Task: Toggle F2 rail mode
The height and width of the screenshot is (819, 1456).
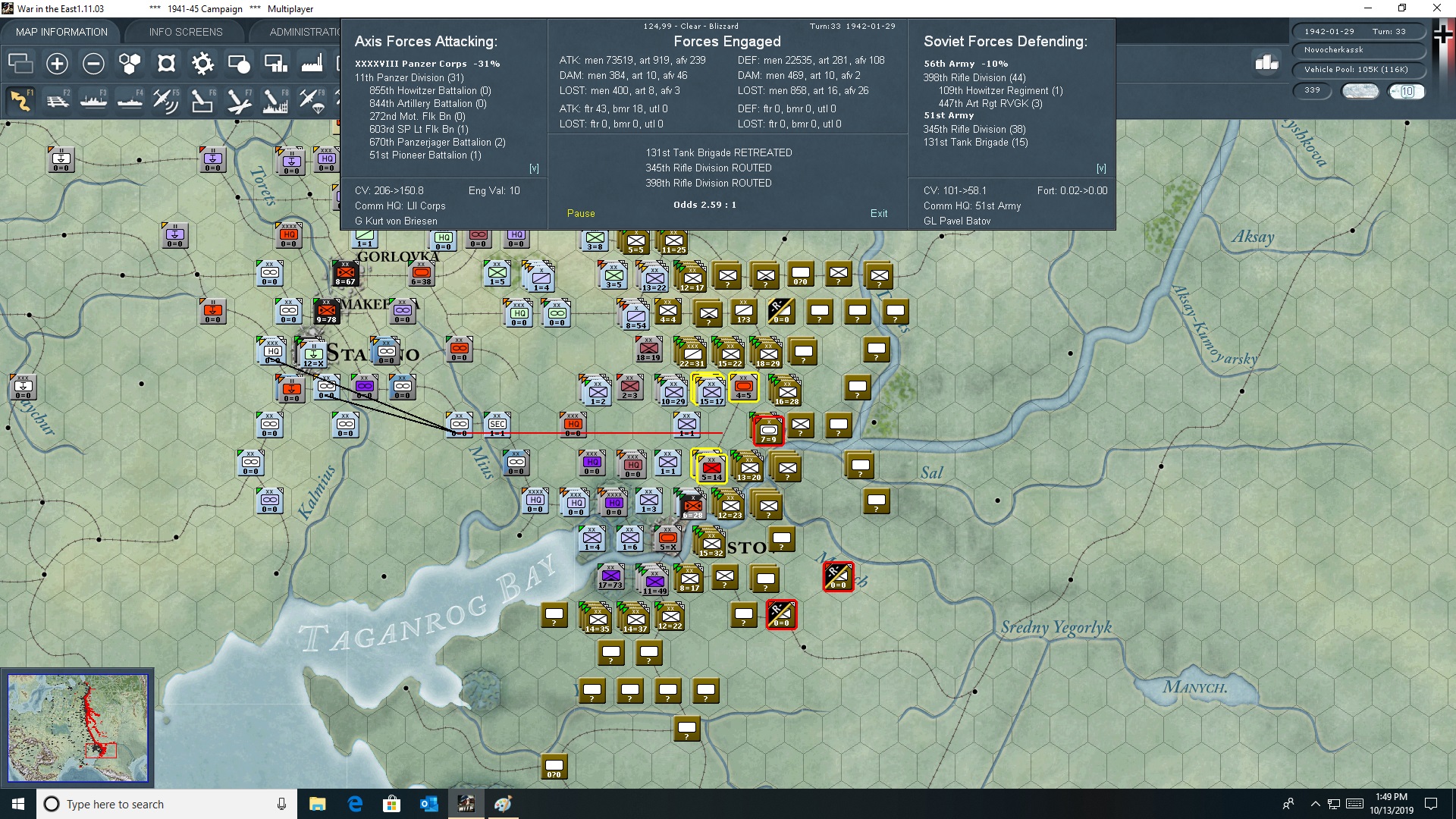Action: (58, 101)
